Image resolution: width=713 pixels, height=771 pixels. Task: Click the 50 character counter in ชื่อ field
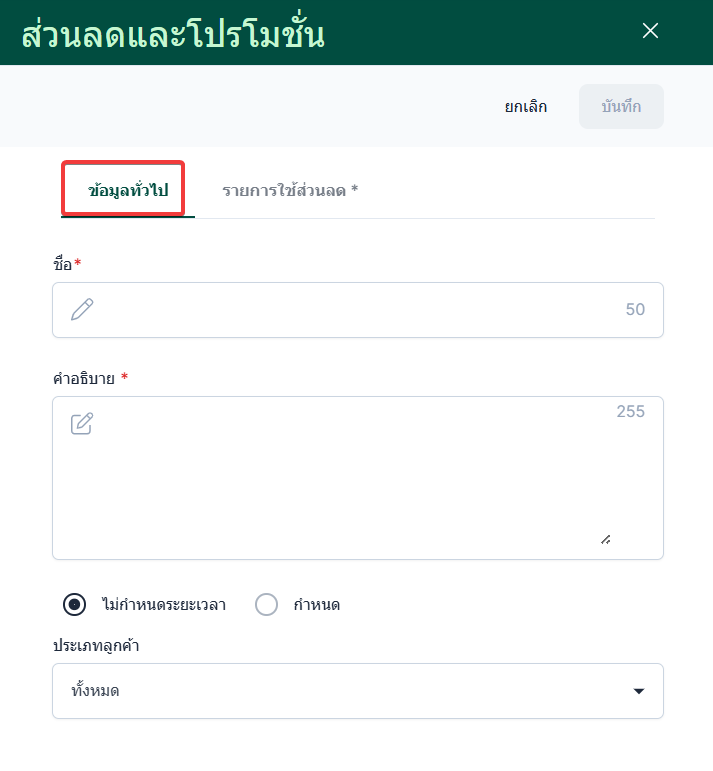tap(635, 310)
